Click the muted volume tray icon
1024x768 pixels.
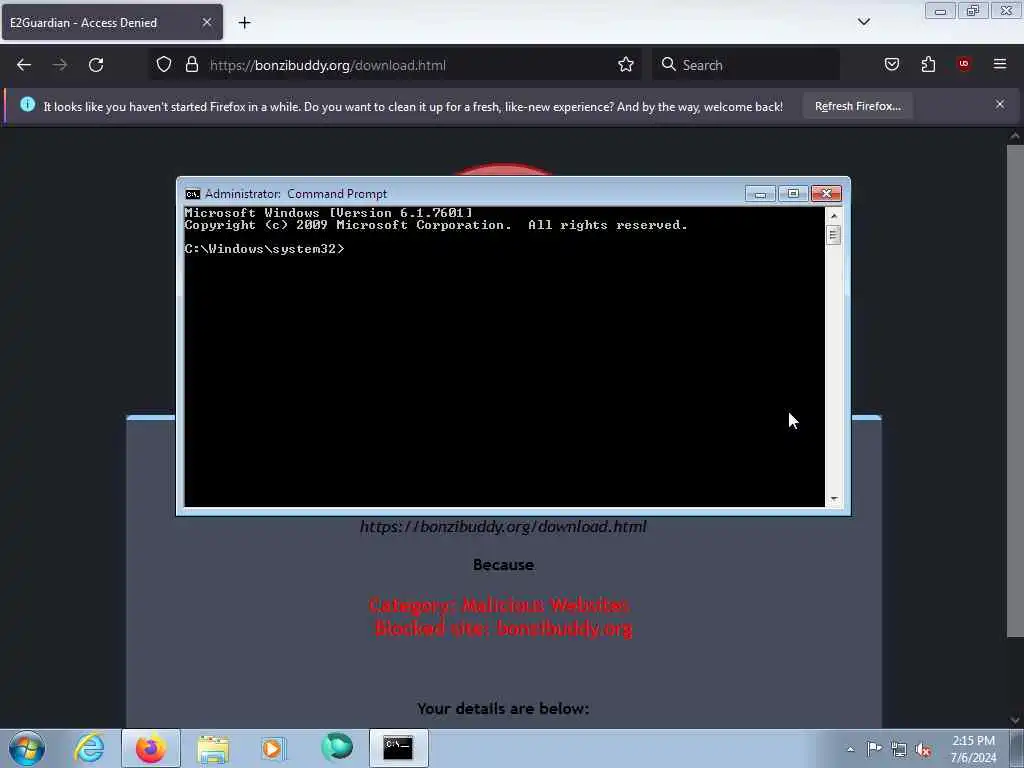pos(923,750)
